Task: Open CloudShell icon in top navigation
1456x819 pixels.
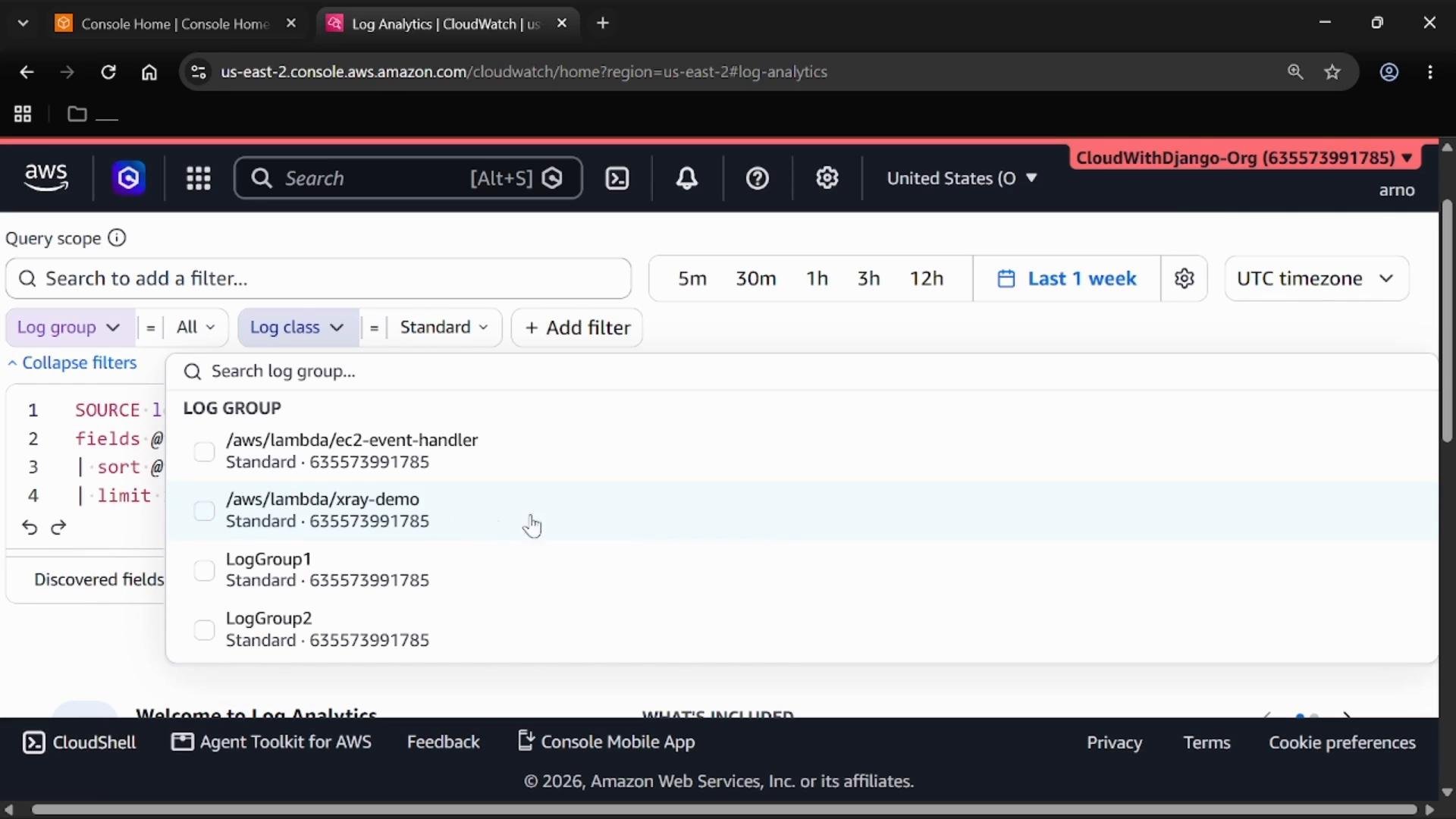Action: pos(617,178)
